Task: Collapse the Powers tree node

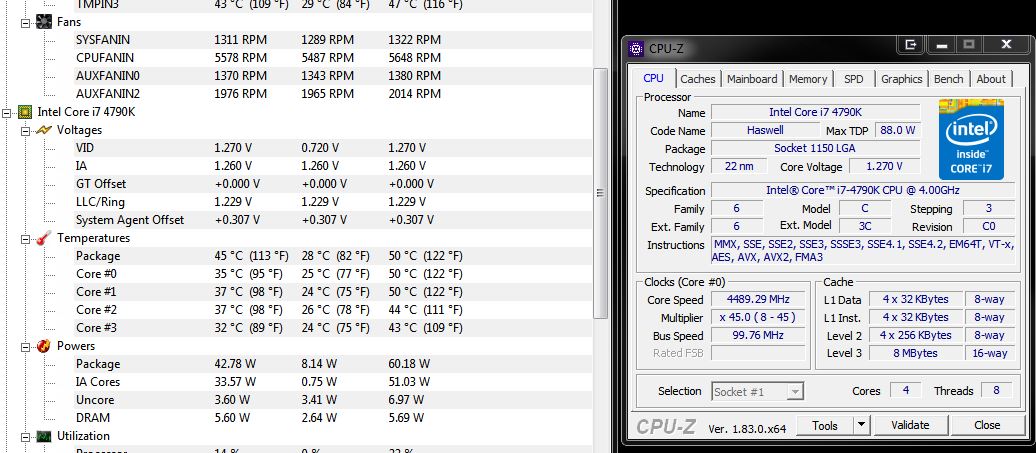Action: pyautogui.click(x=26, y=346)
